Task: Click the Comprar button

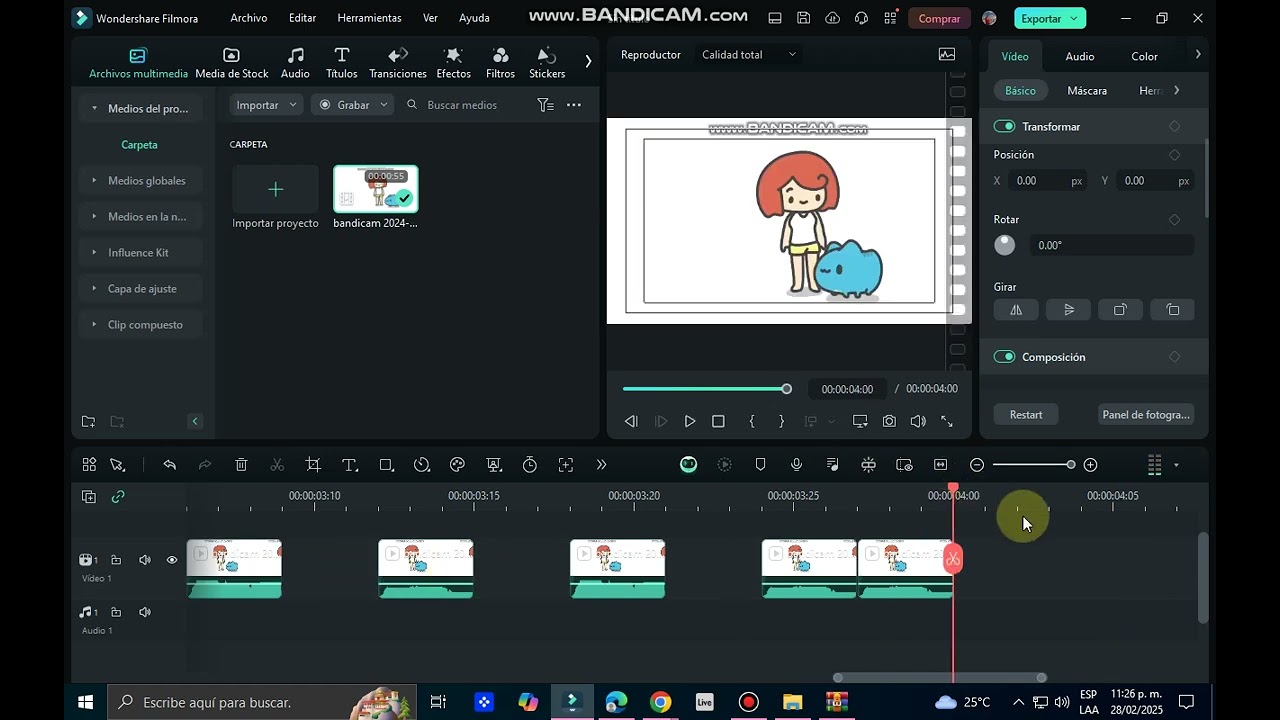Action: [939, 18]
